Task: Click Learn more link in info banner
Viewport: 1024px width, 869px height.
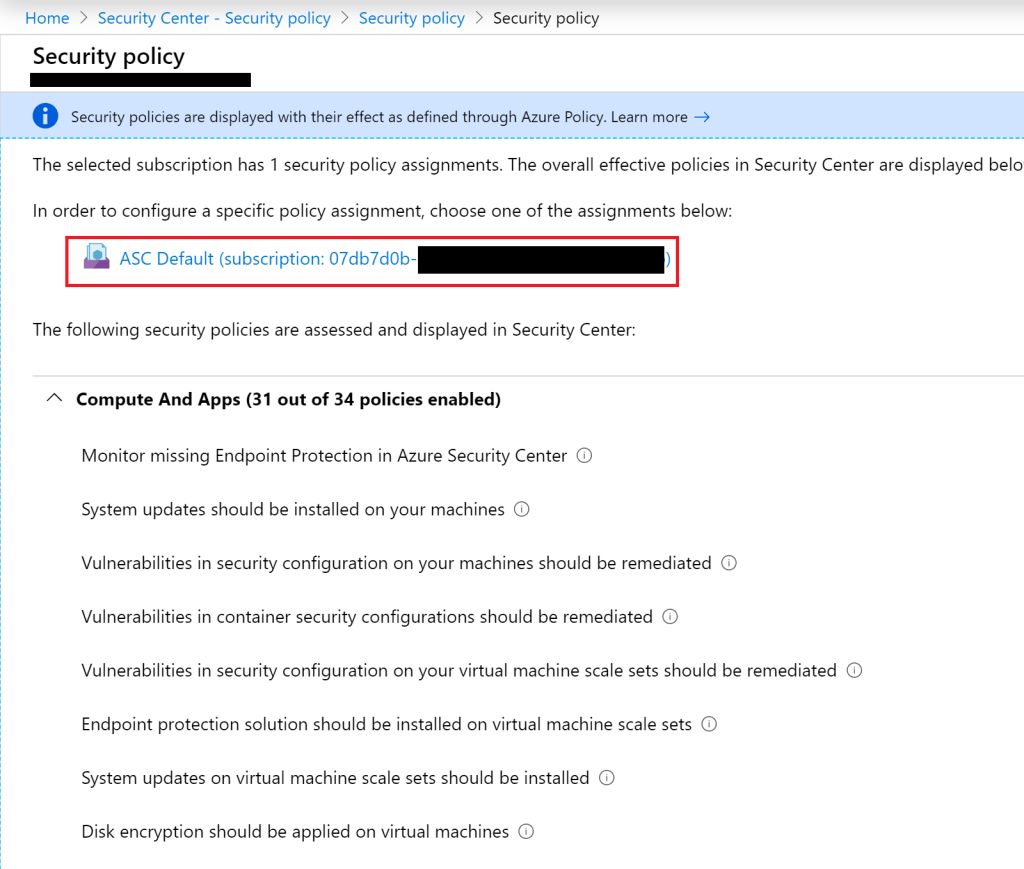Action: tap(649, 117)
